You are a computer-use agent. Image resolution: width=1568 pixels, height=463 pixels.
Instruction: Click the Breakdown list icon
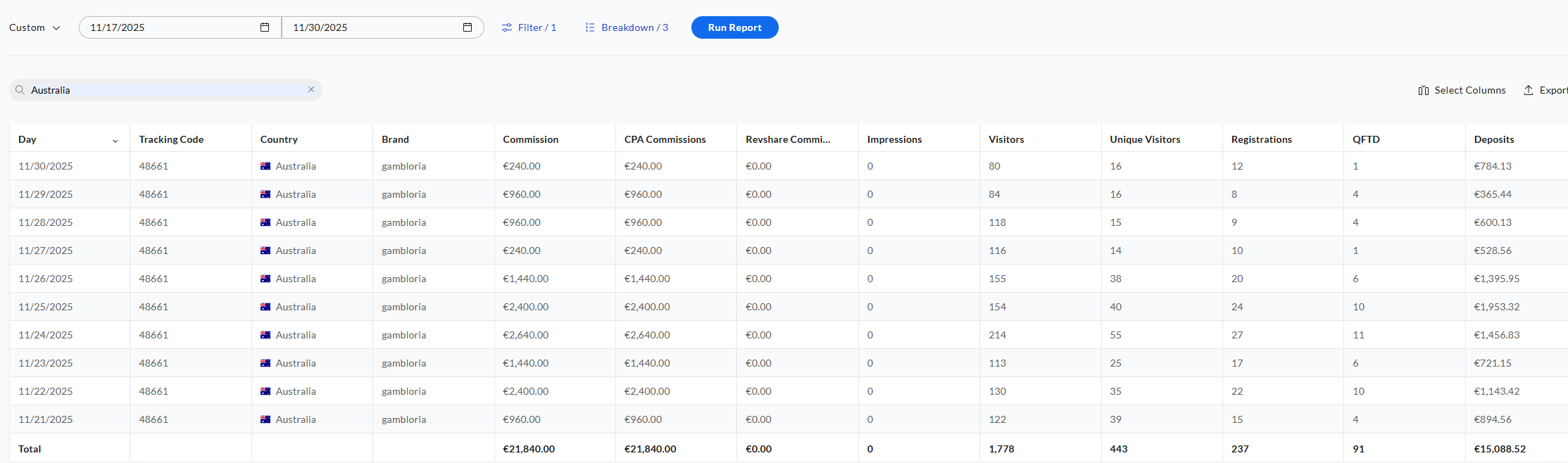[590, 27]
